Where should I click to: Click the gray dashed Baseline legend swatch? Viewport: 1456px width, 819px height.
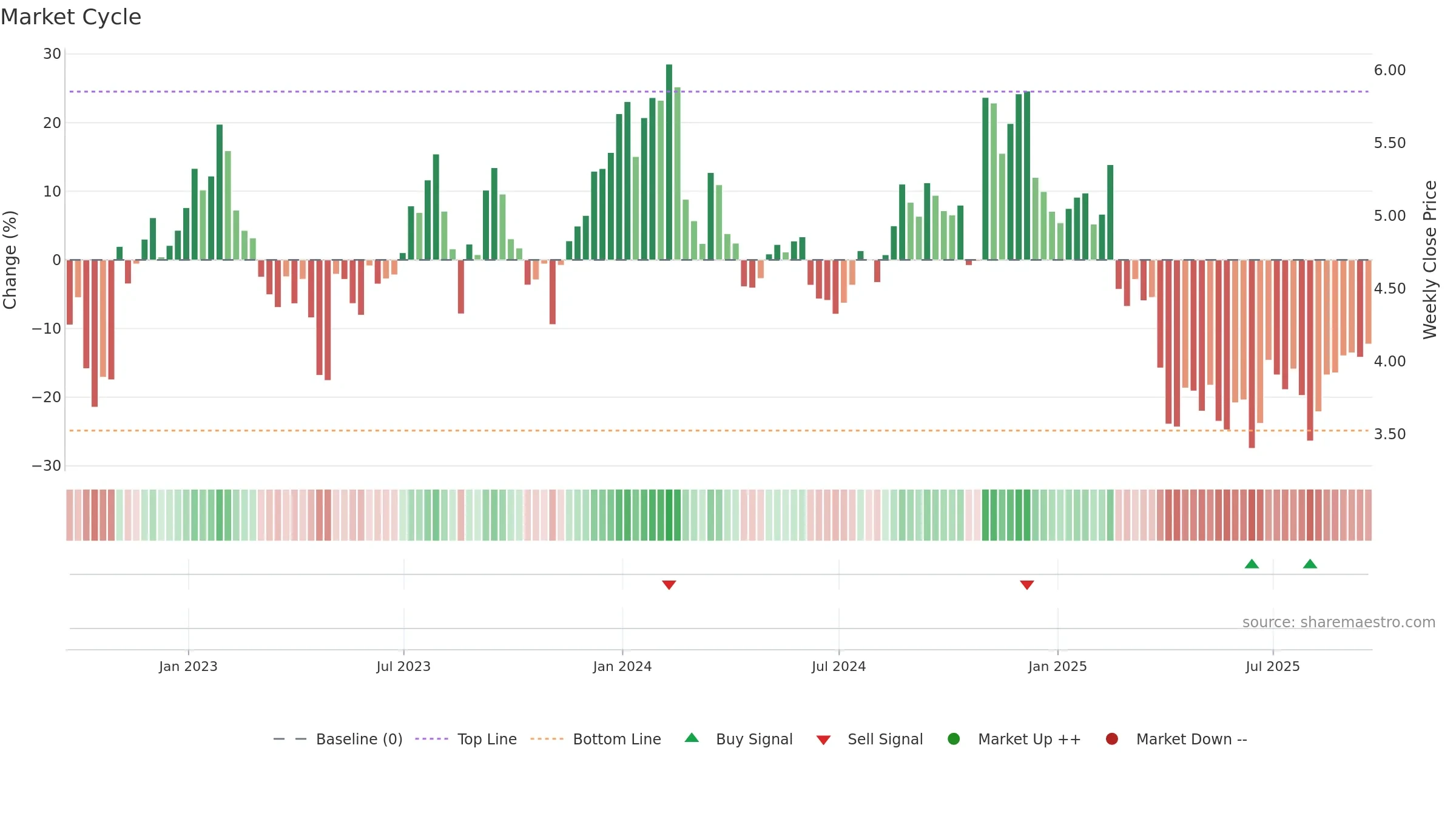coord(290,739)
